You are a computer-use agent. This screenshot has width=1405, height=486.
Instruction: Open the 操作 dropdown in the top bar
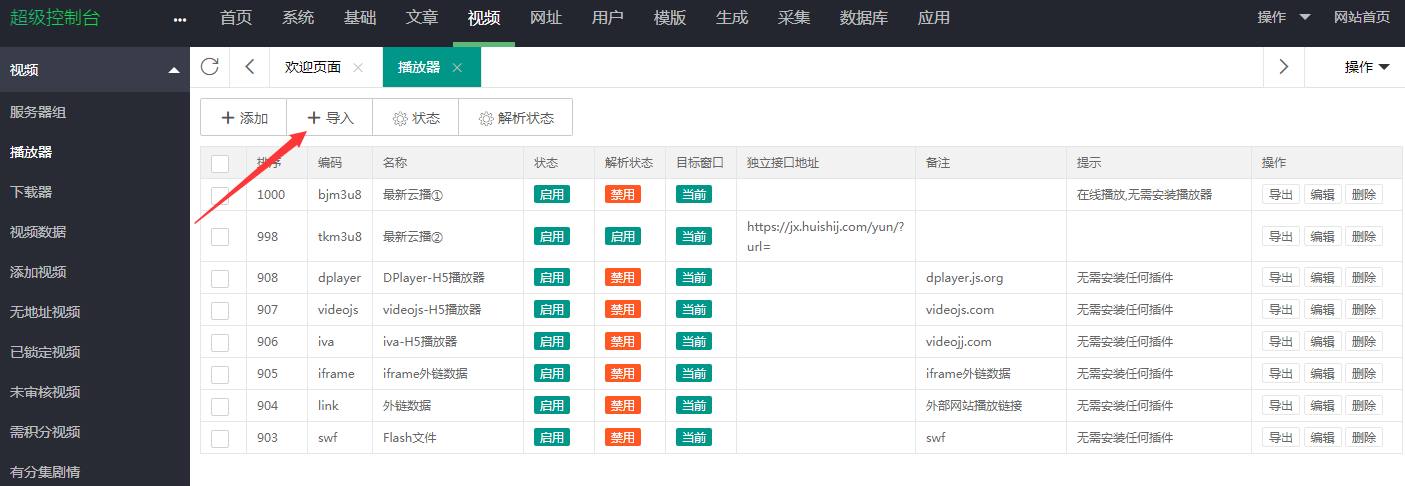1284,17
